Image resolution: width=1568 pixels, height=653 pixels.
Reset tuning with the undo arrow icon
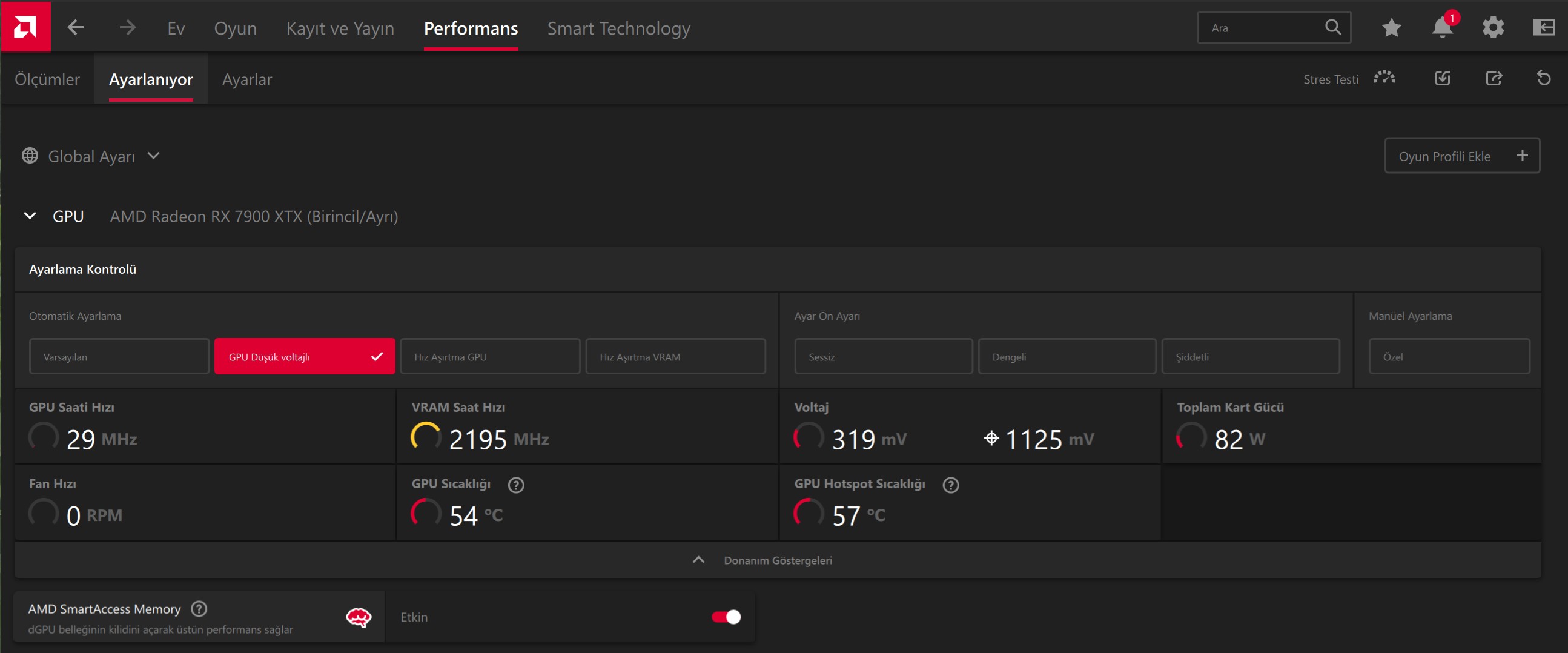point(1543,78)
